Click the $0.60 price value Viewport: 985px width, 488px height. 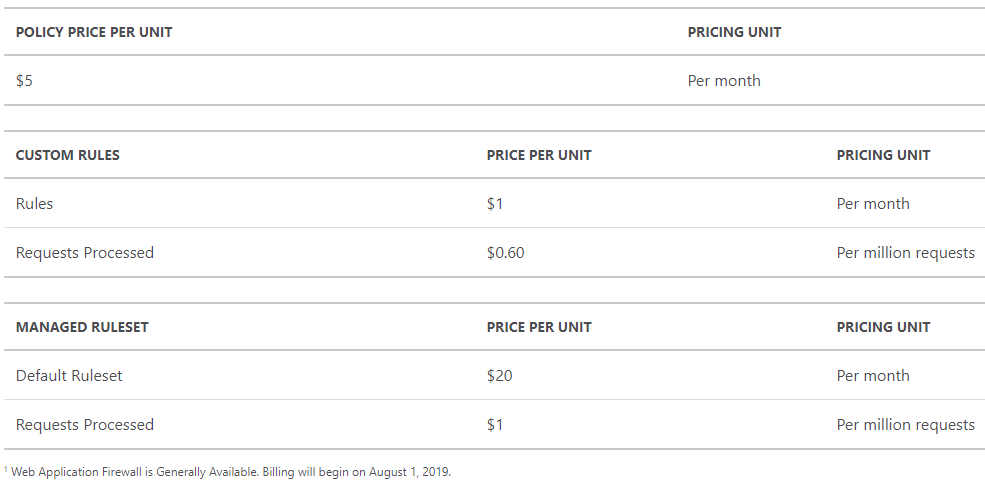pyautogui.click(x=506, y=253)
